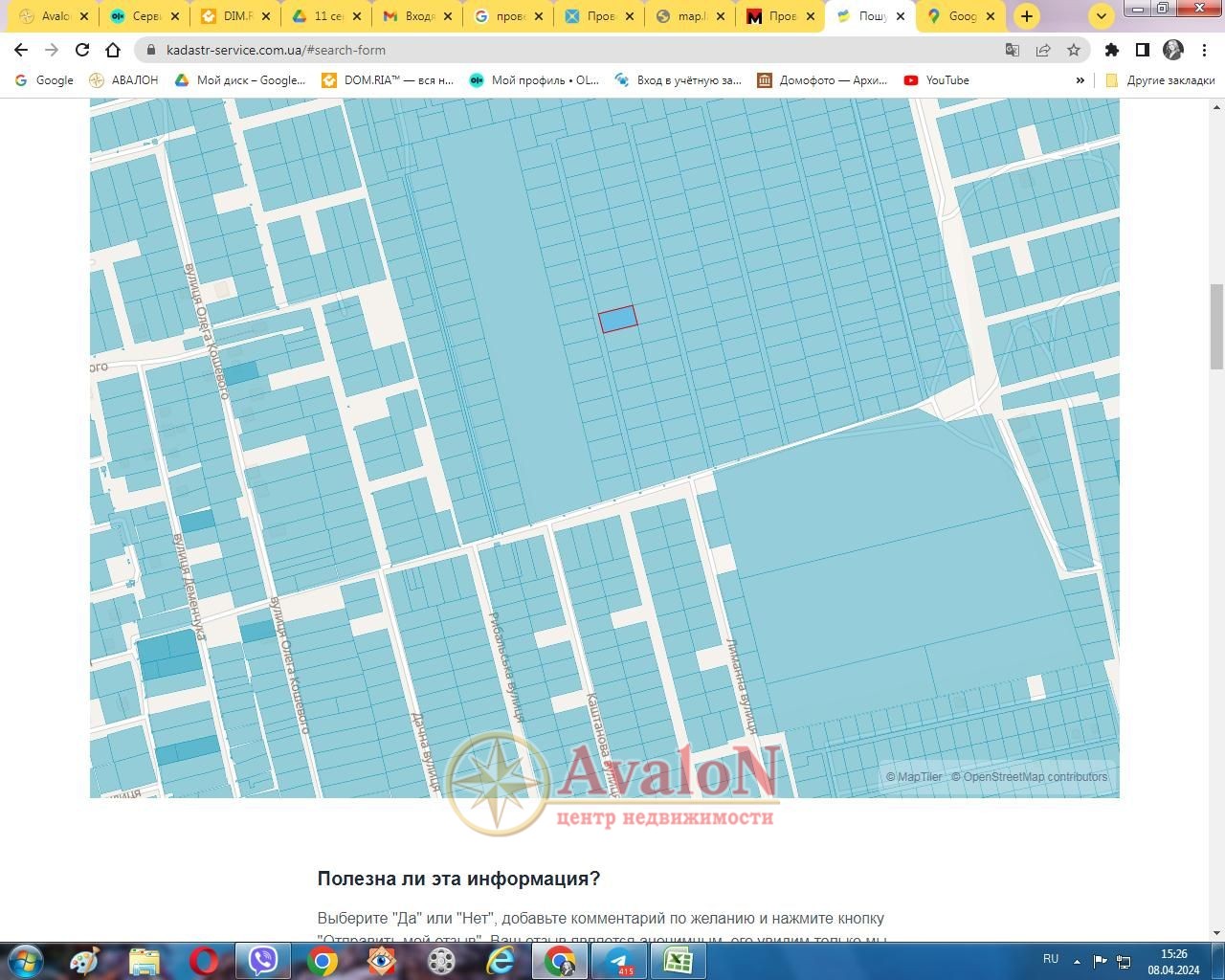Click the translate page icon
Image resolution: width=1225 pixels, height=980 pixels.
(x=1012, y=50)
